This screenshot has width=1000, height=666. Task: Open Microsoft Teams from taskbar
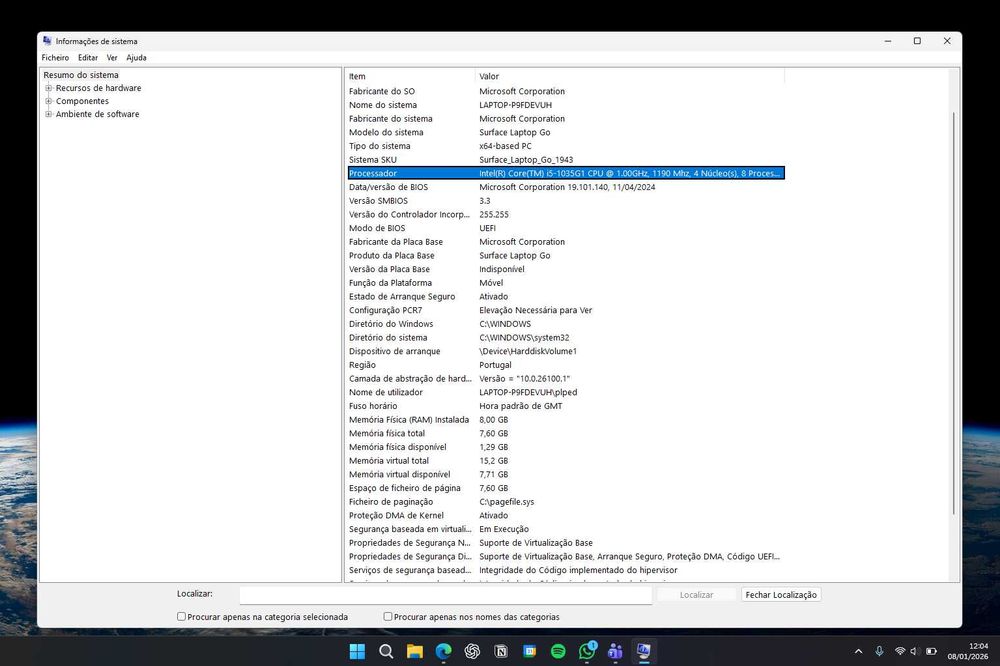(x=615, y=651)
